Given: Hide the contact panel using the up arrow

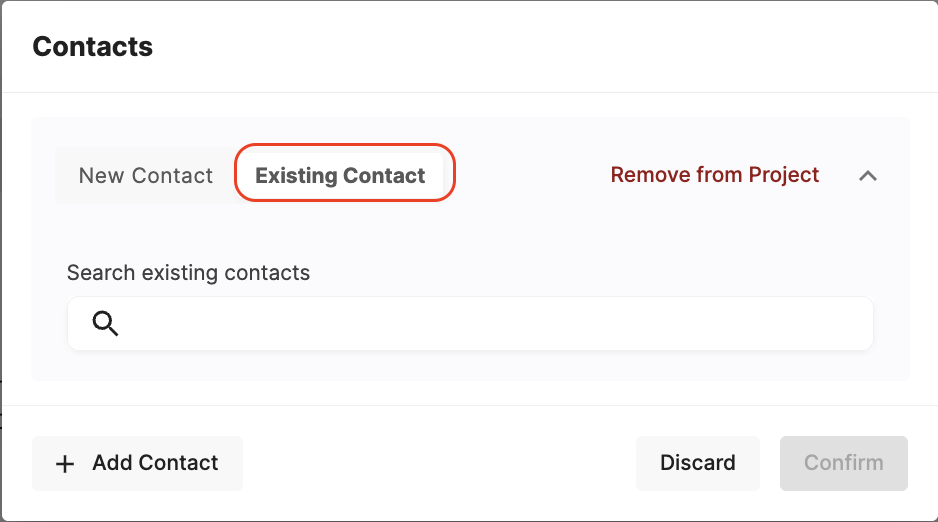Looking at the screenshot, I should pos(868,175).
